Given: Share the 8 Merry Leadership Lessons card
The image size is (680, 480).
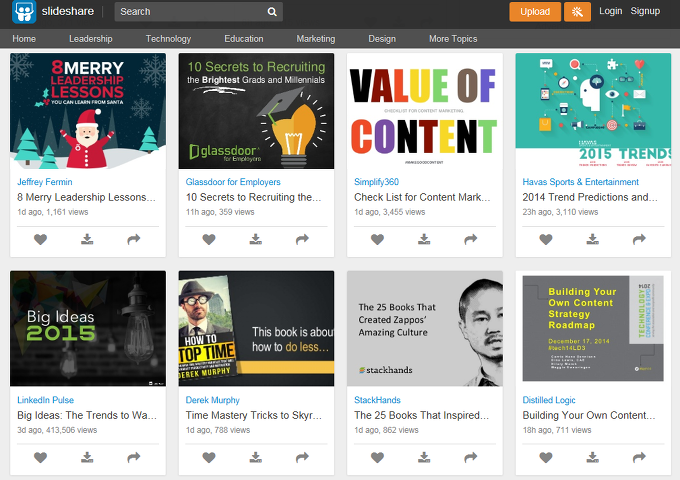Looking at the screenshot, I should (134, 239).
